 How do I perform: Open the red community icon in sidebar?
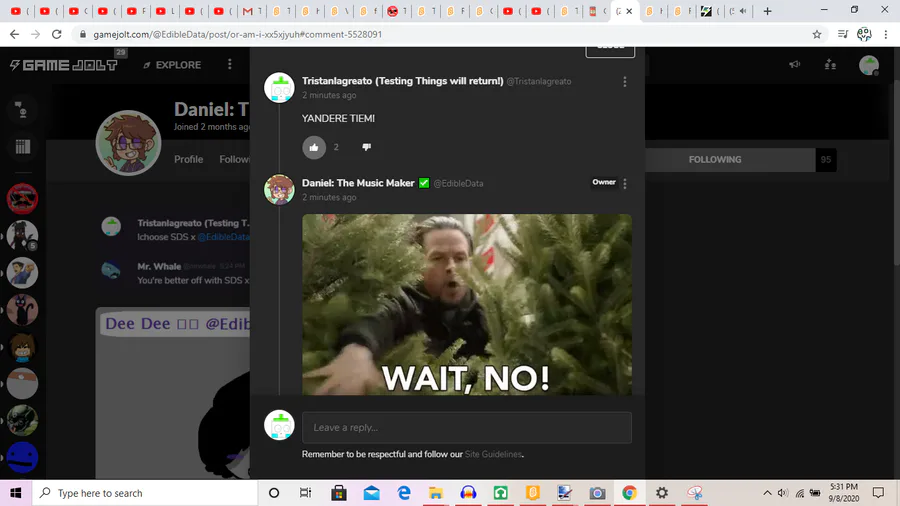click(22, 198)
